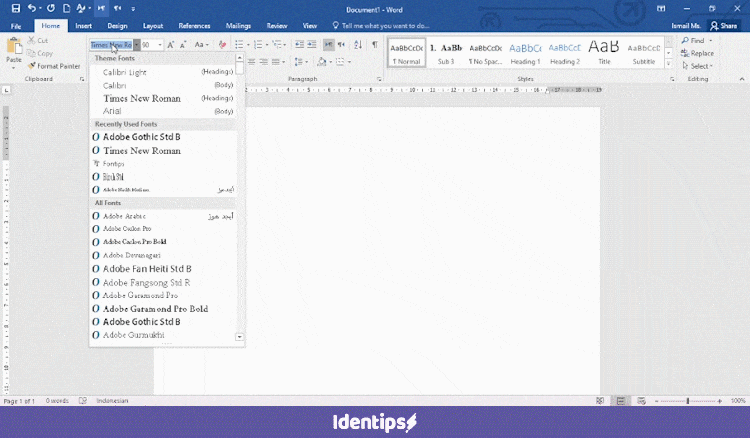Open the Insert ribbon tab

click(x=84, y=25)
